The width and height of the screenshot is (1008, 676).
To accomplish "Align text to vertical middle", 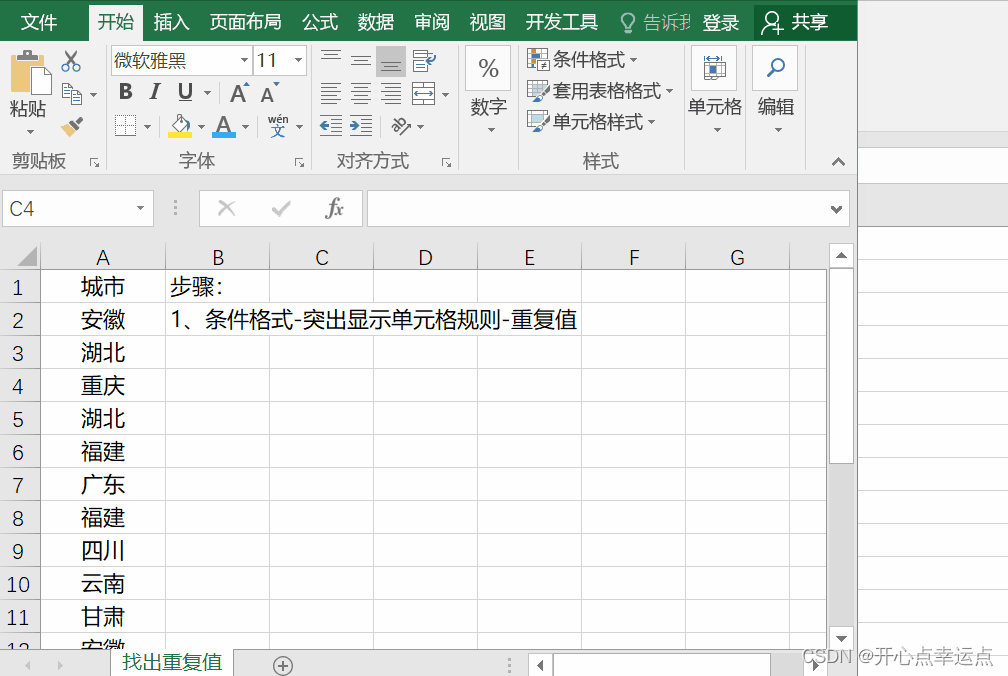I will click(x=361, y=61).
